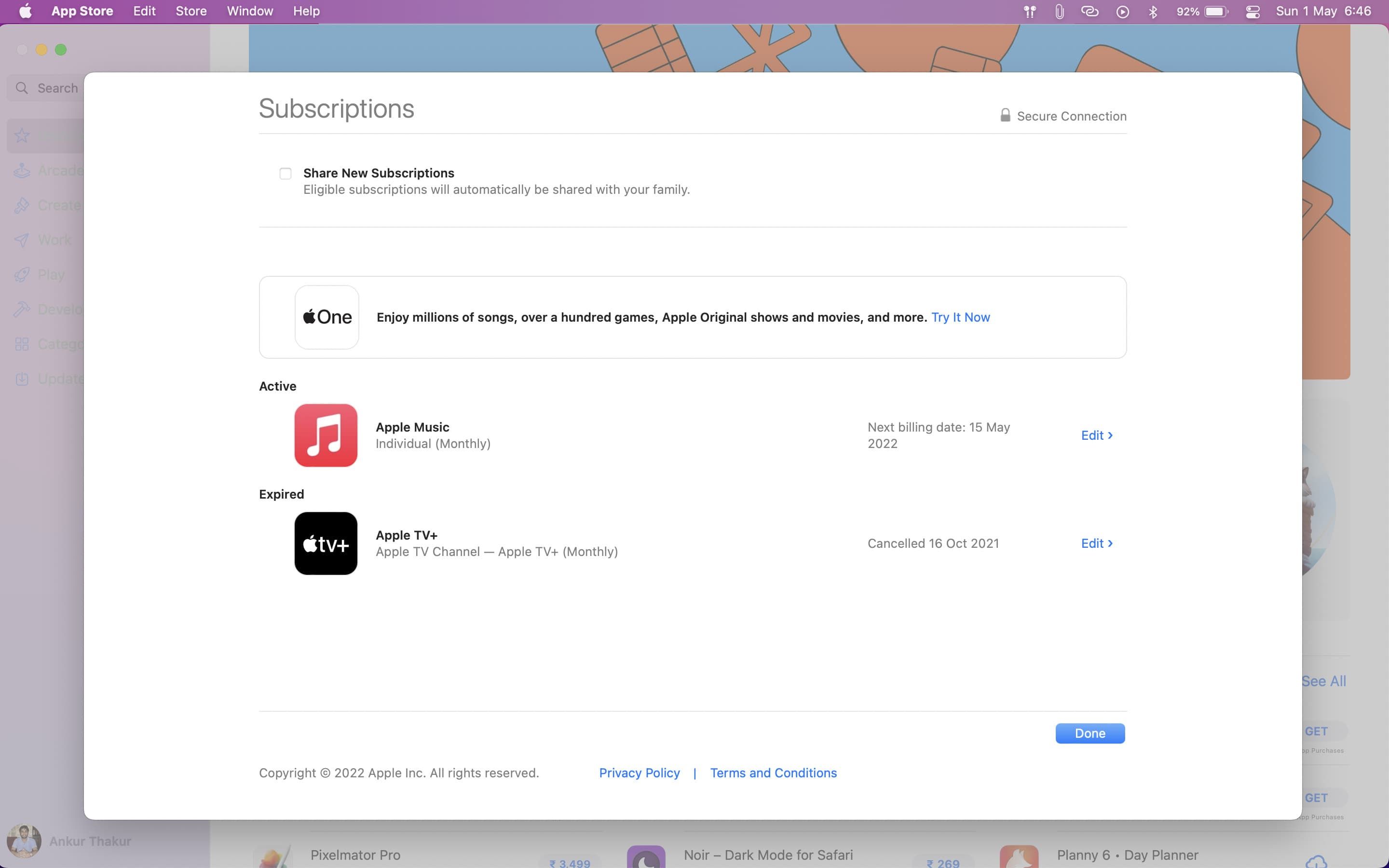1389x868 pixels.
Task: Click the date and time clock
Action: pos(1323,11)
